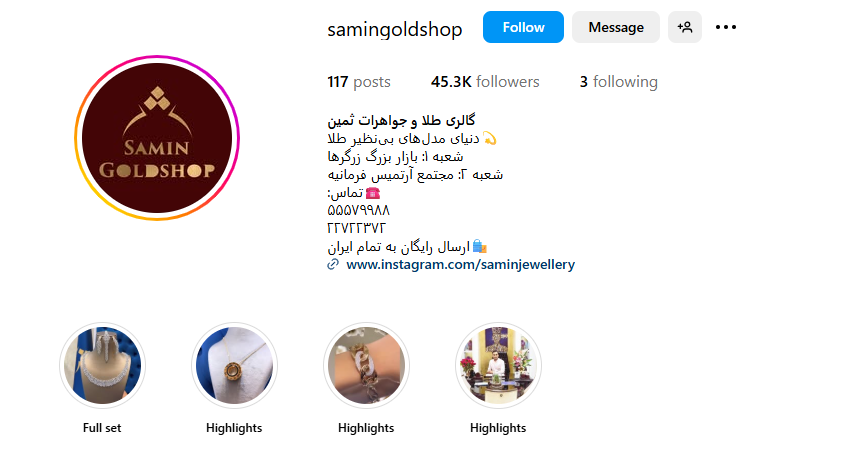This screenshot has width=859, height=470.
Task: Click the add similar accounts person icon
Action: (x=684, y=27)
